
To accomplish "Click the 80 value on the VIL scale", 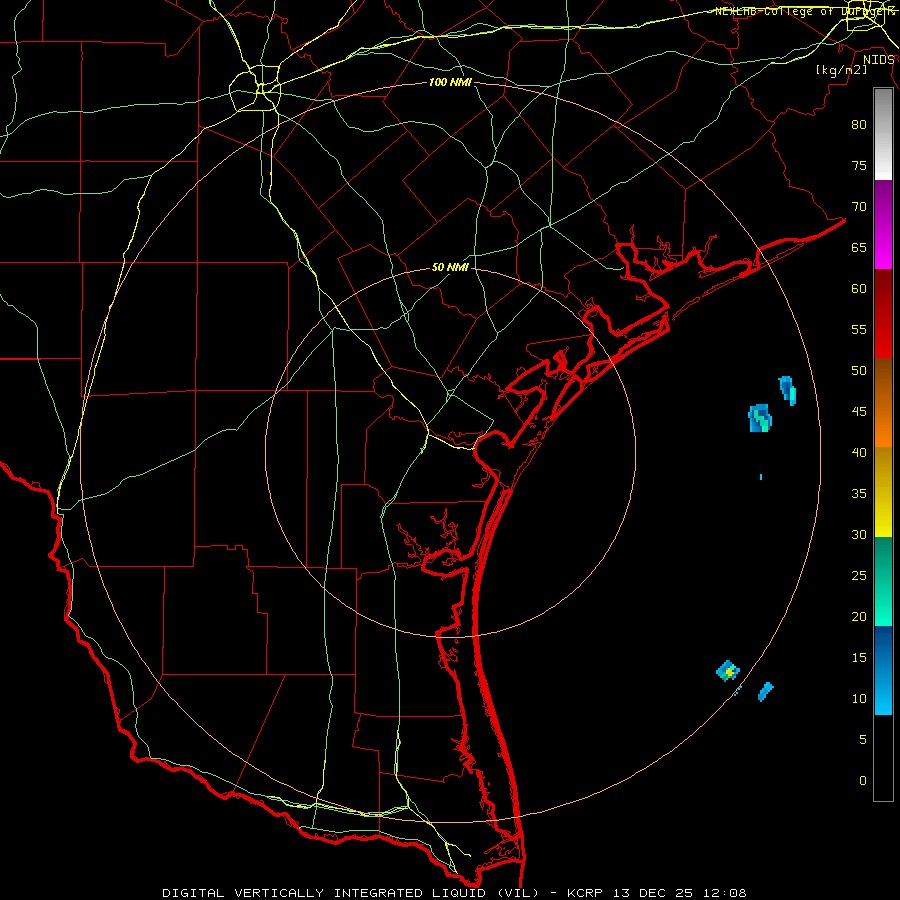I will (859, 125).
